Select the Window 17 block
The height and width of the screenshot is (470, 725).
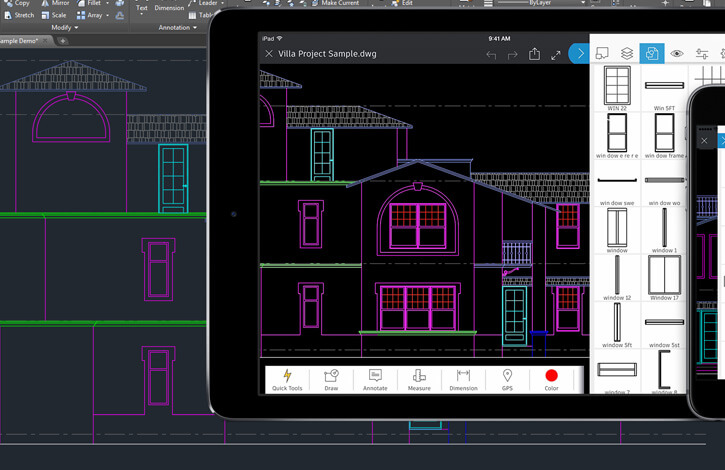(x=664, y=278)
